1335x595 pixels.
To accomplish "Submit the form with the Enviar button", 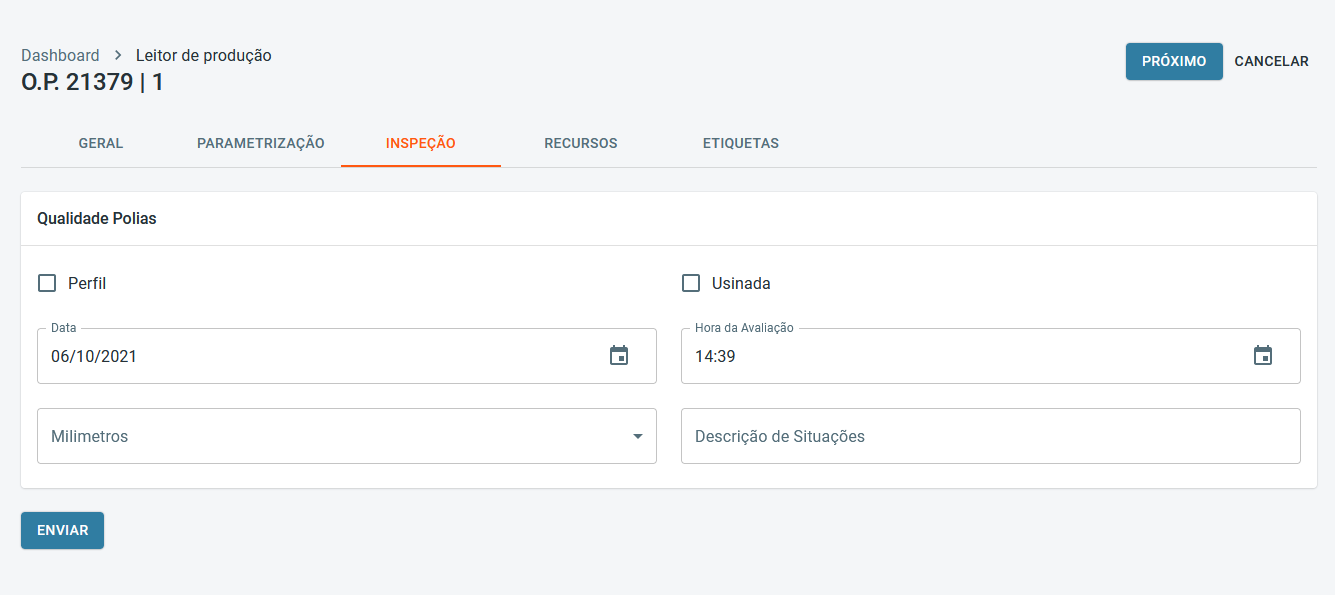I will tap(62, 530).
